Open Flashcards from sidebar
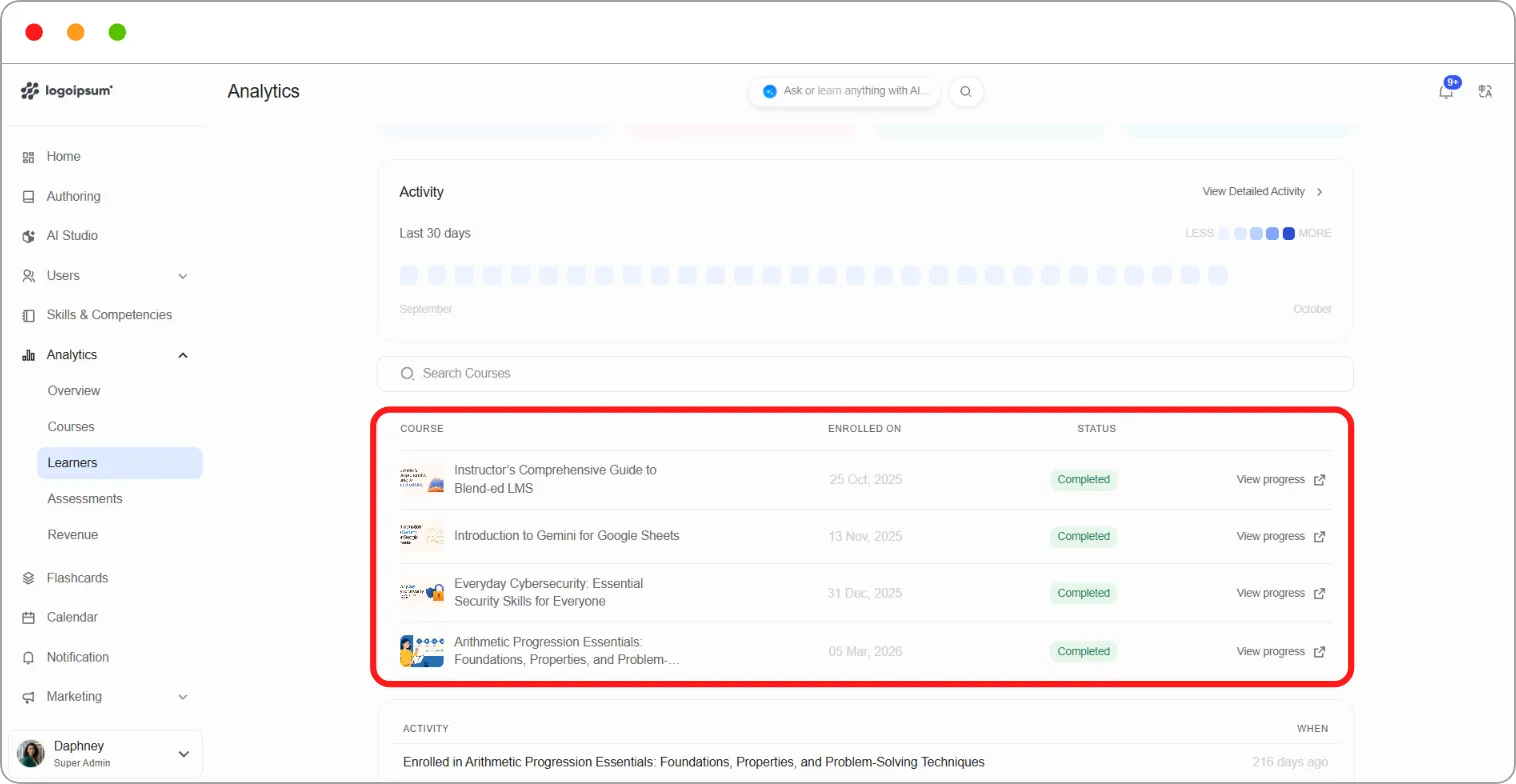This screenshot has width=1516, height=784. click(77, 578)
